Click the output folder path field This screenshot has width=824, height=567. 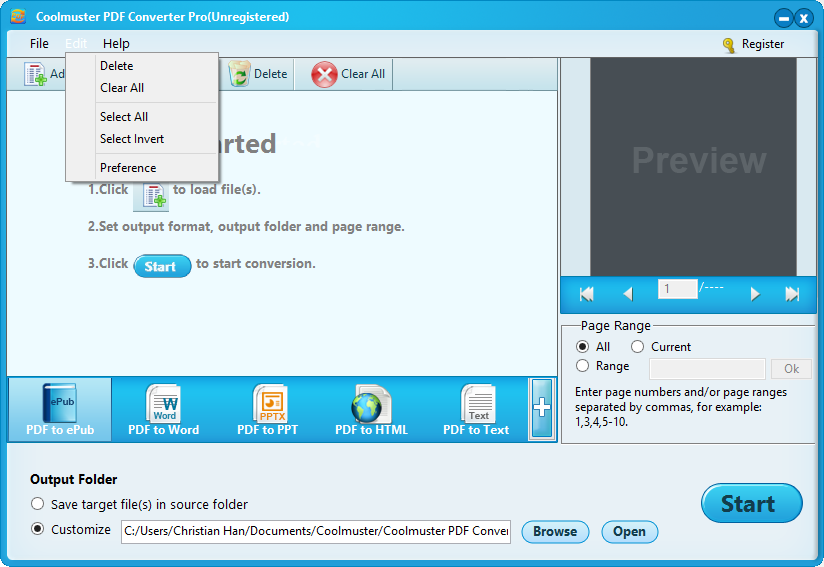tap(316, 531)
